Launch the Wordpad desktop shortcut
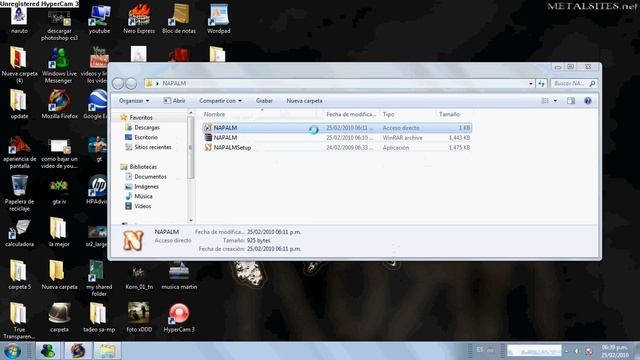This screenshot has width=640, height=360. [x=219, y=20]
